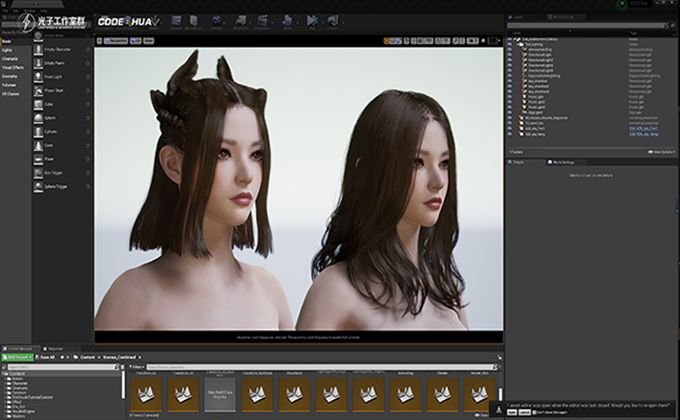Select the Lights category in Modes panel
Screen dimensions: 680x420
[x=7, y=50]
